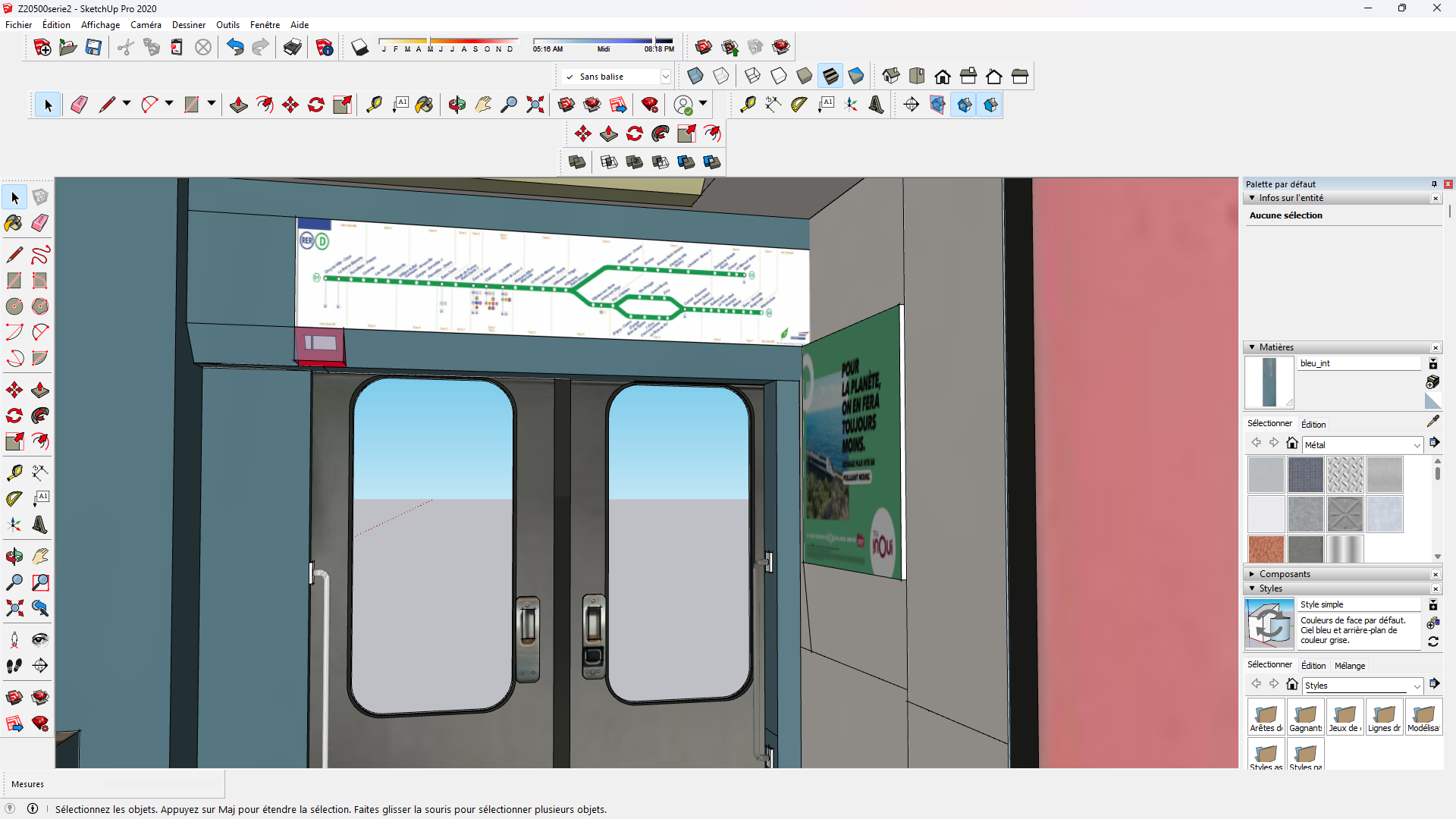Pin the Palette par défaut tray
This screenshot has height=819, width=1456.
click(1434, 184)
